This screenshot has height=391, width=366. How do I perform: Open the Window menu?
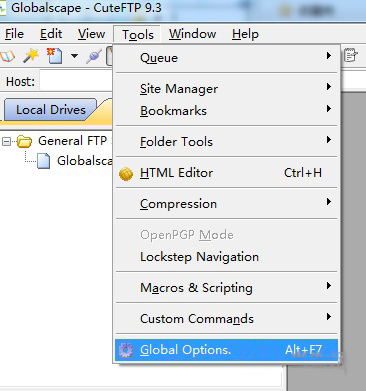[192, 34]
